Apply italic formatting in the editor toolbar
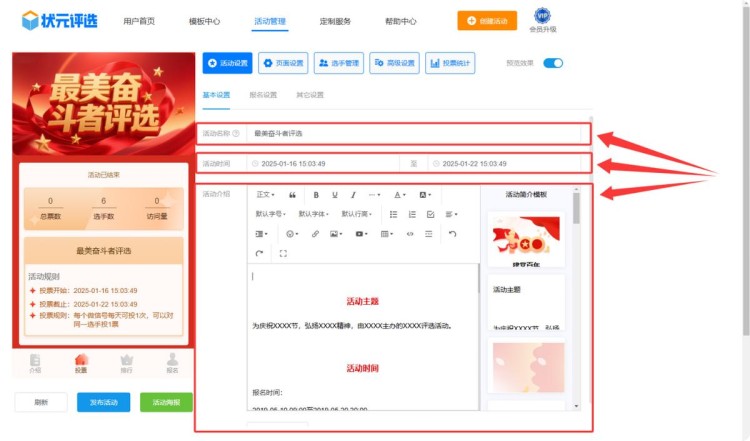The height and width of the screenshot is (441, 750). 353,195
